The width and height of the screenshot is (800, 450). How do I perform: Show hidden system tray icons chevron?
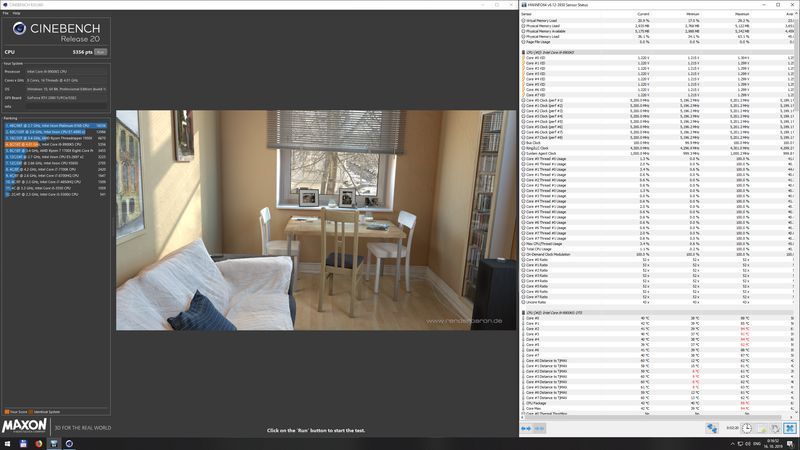732,444
